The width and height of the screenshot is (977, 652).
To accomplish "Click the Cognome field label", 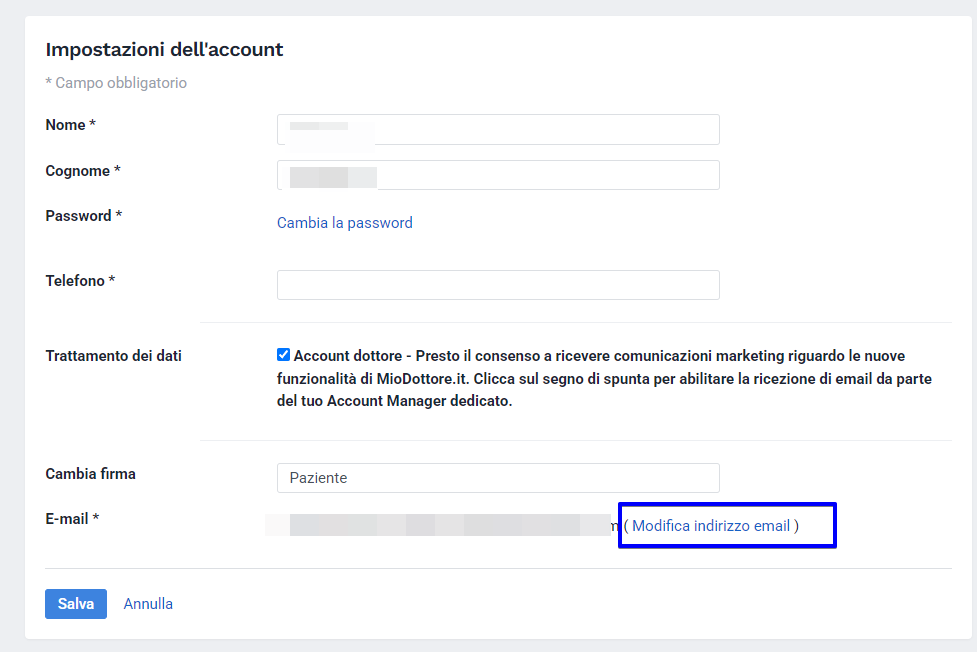I will tap(82, 171).
